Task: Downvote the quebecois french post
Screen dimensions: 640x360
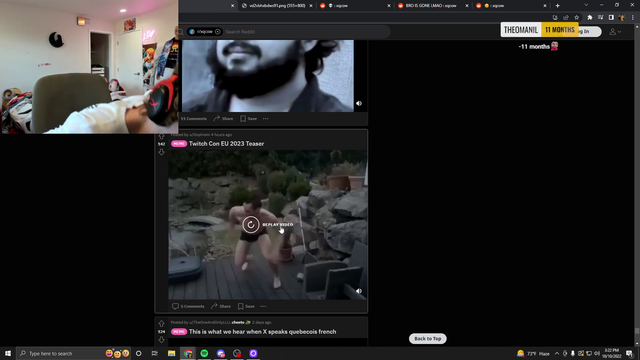Action: [162, 340]
